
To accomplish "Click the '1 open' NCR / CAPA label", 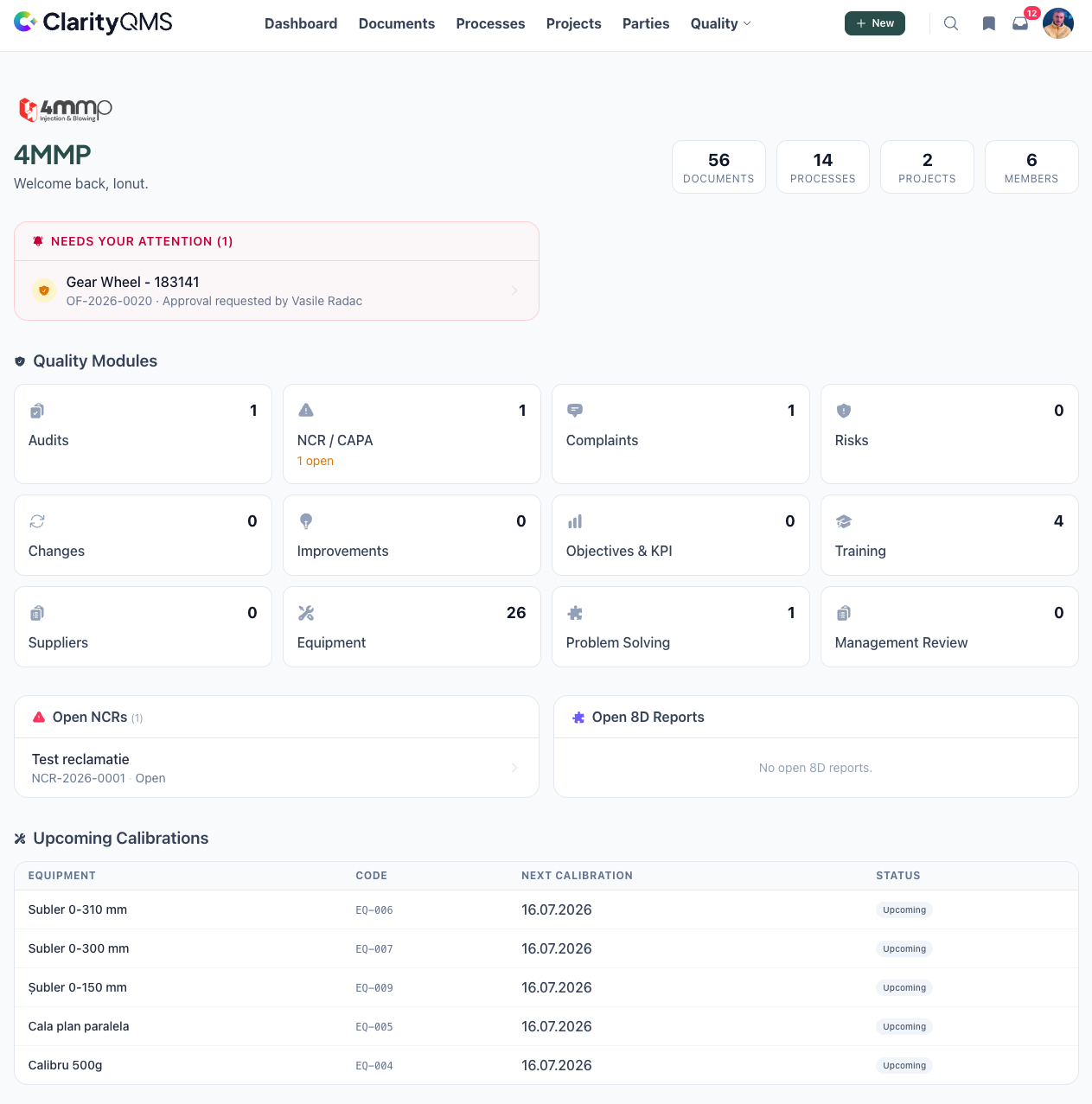I will pos(316,461).
